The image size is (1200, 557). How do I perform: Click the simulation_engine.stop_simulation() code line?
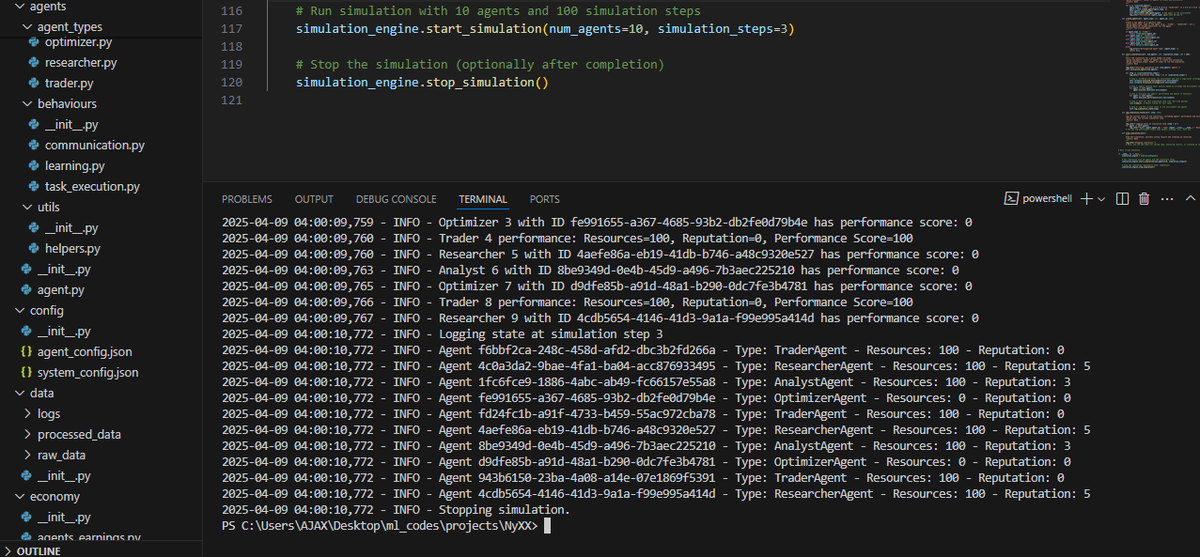point(422,82)
